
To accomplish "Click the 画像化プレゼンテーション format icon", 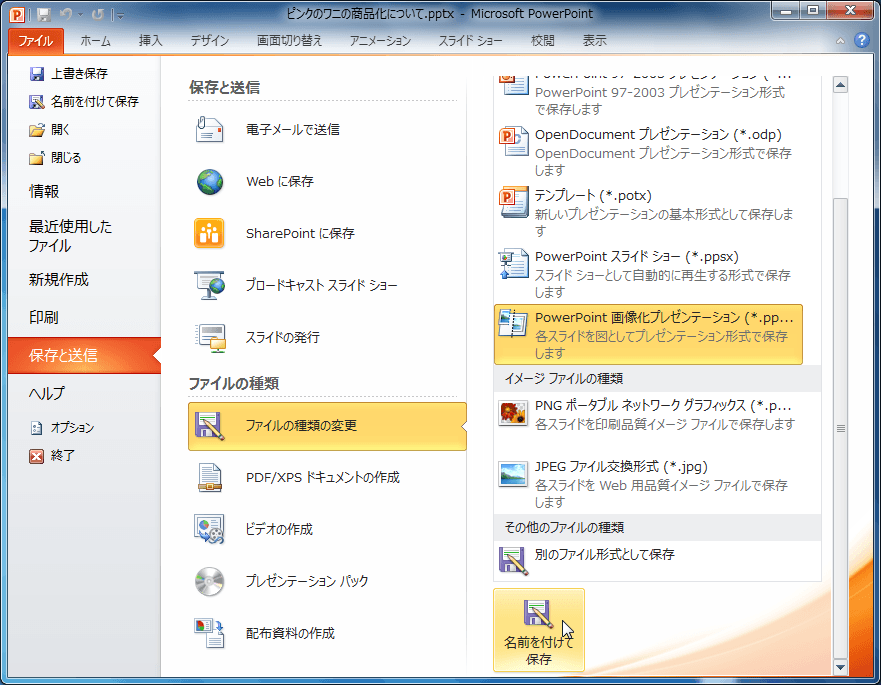I will (514, 324).
